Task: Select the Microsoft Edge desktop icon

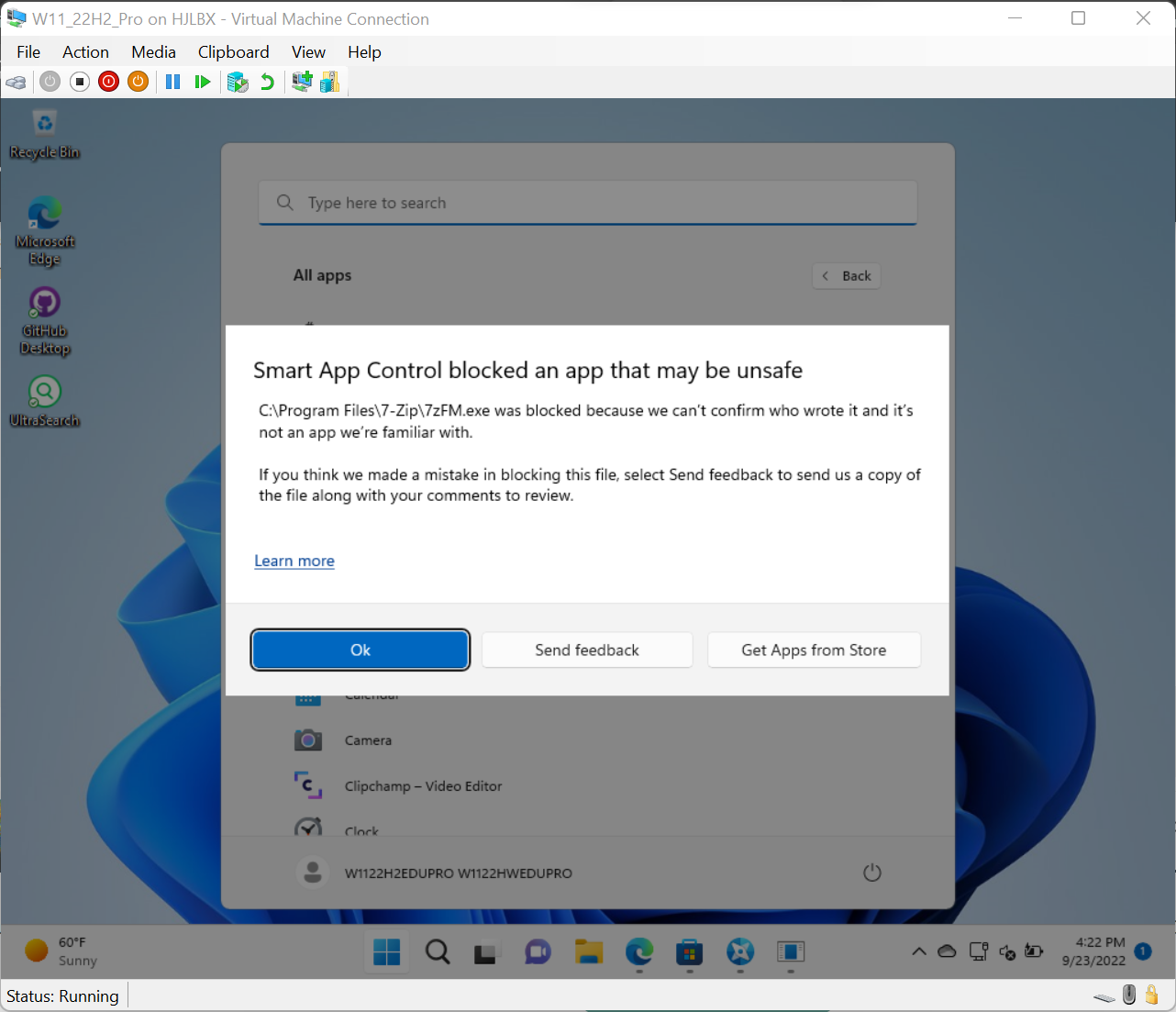Action: click(44, 231)
